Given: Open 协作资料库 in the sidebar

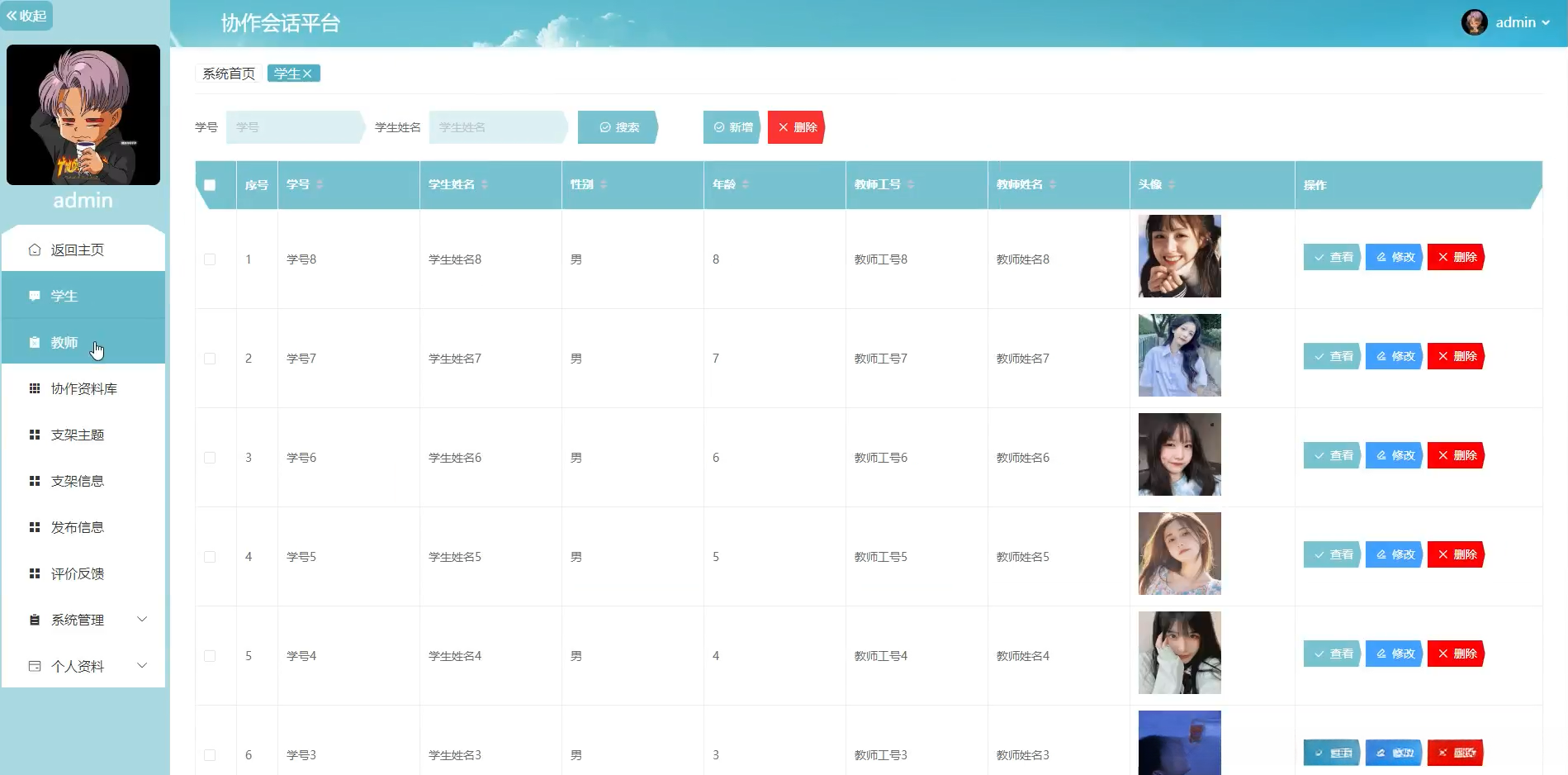Looking at the screenshot, I should click(x=83, y=388).
